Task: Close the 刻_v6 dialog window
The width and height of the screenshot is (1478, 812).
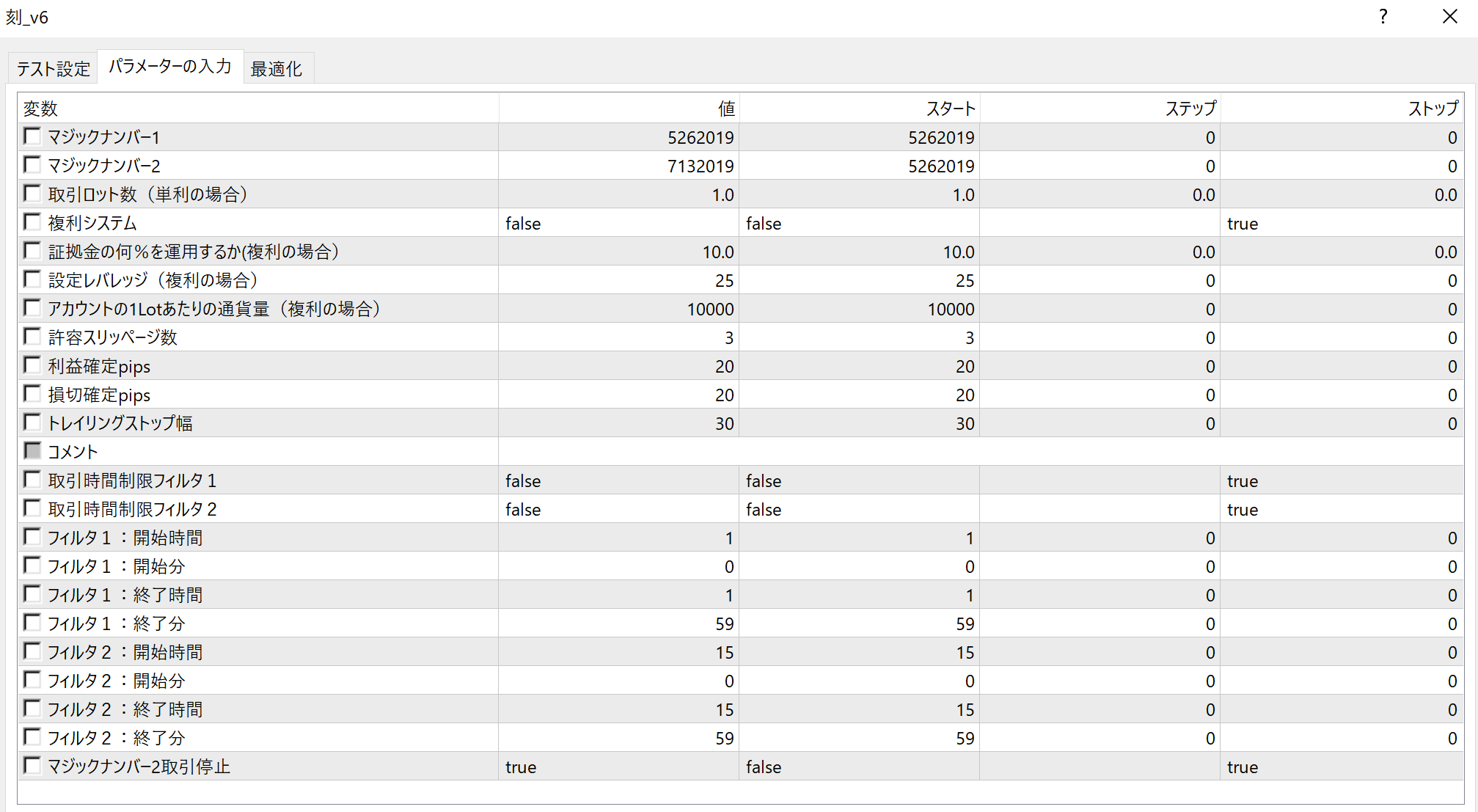Action: coord(1449,17)
